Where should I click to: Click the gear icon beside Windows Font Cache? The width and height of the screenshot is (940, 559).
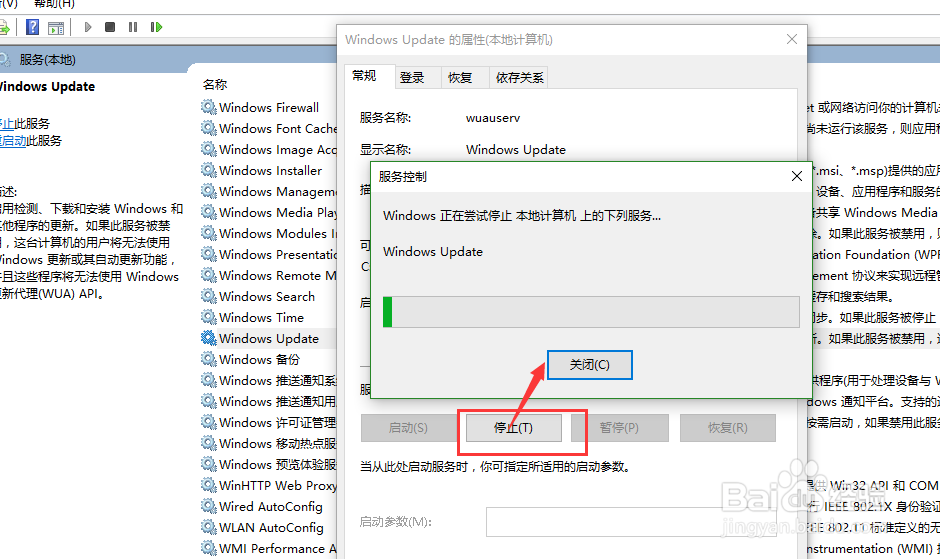pos(209,128)
